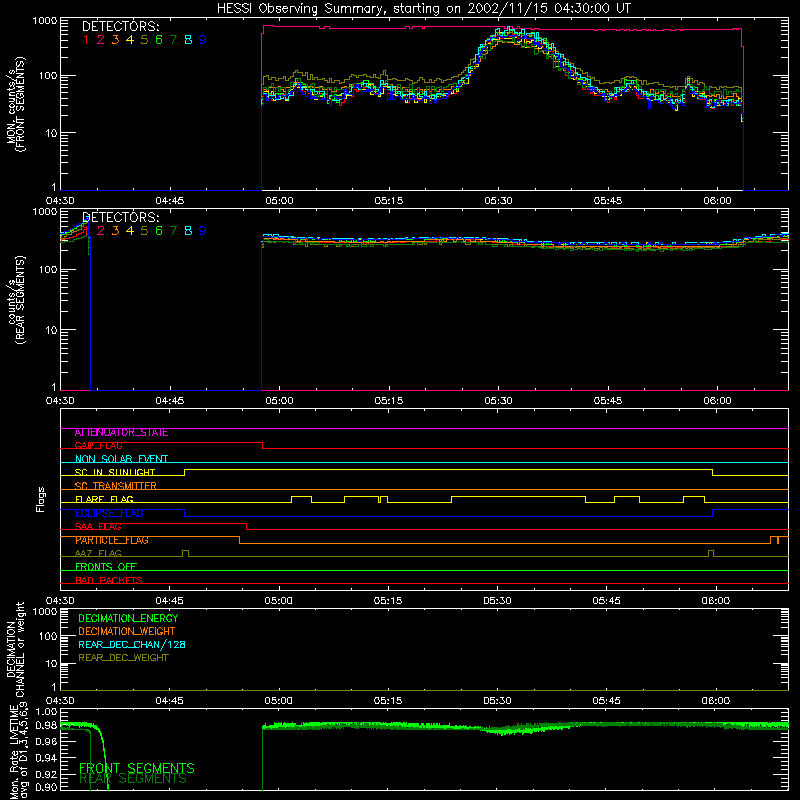The height and width of the screenshot is (800, 800).
Task: Pick detector 6 in rear segments legend
Action: coord(159,231)
